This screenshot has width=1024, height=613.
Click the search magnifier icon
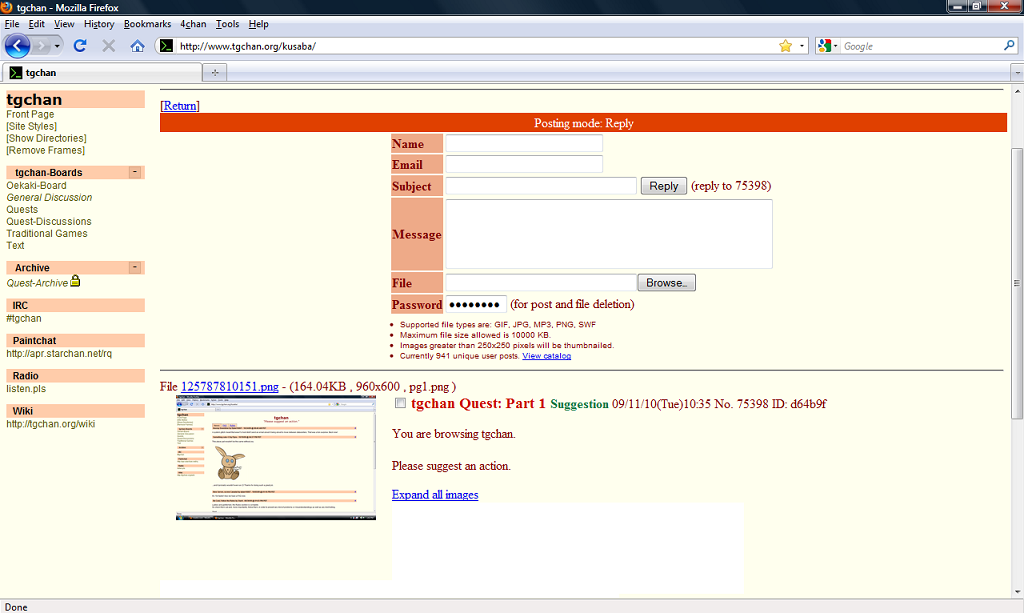1009,46
